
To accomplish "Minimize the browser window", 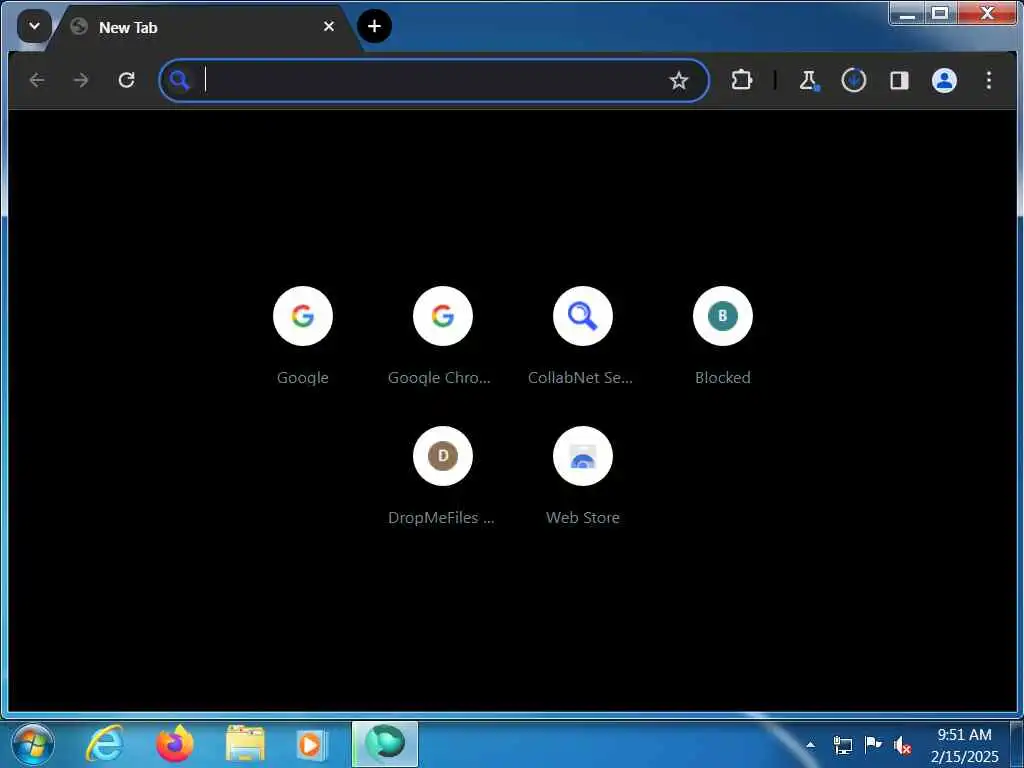I will pyautogui.click(x=906, y=13).
